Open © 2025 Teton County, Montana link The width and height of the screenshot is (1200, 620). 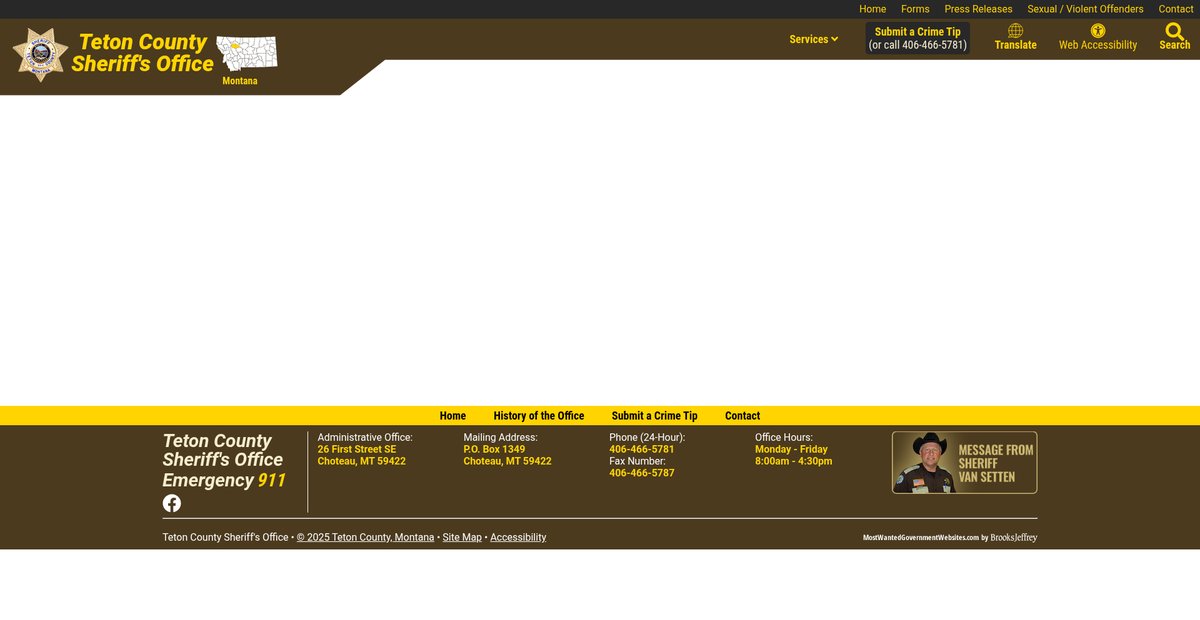point(365,537)
